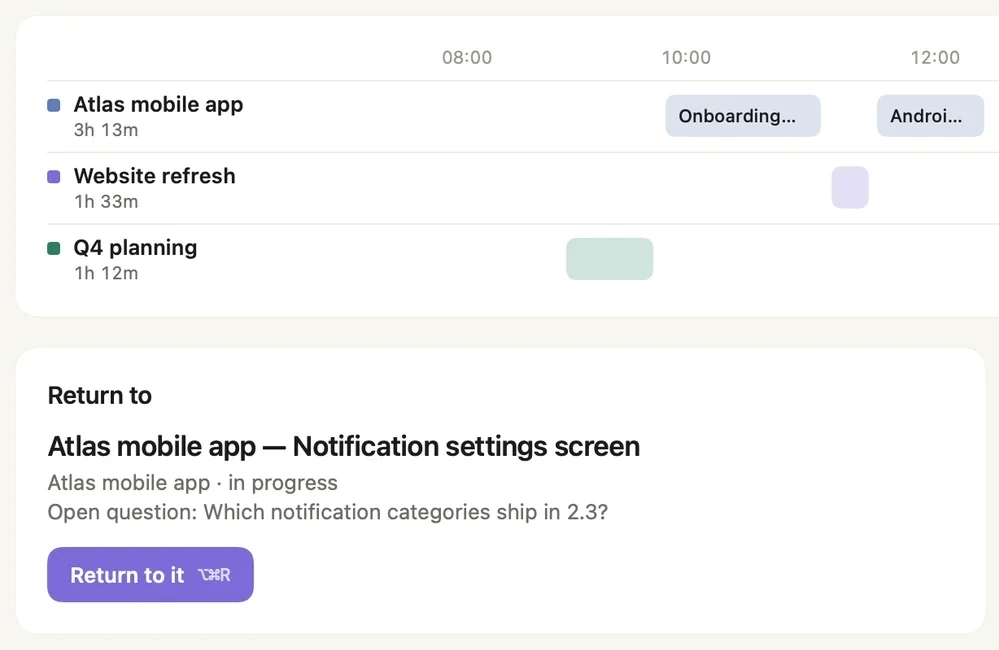Click the blue Atlas mobile app color dot
Screen dimensions: 999x650
(x=54, y=105)
